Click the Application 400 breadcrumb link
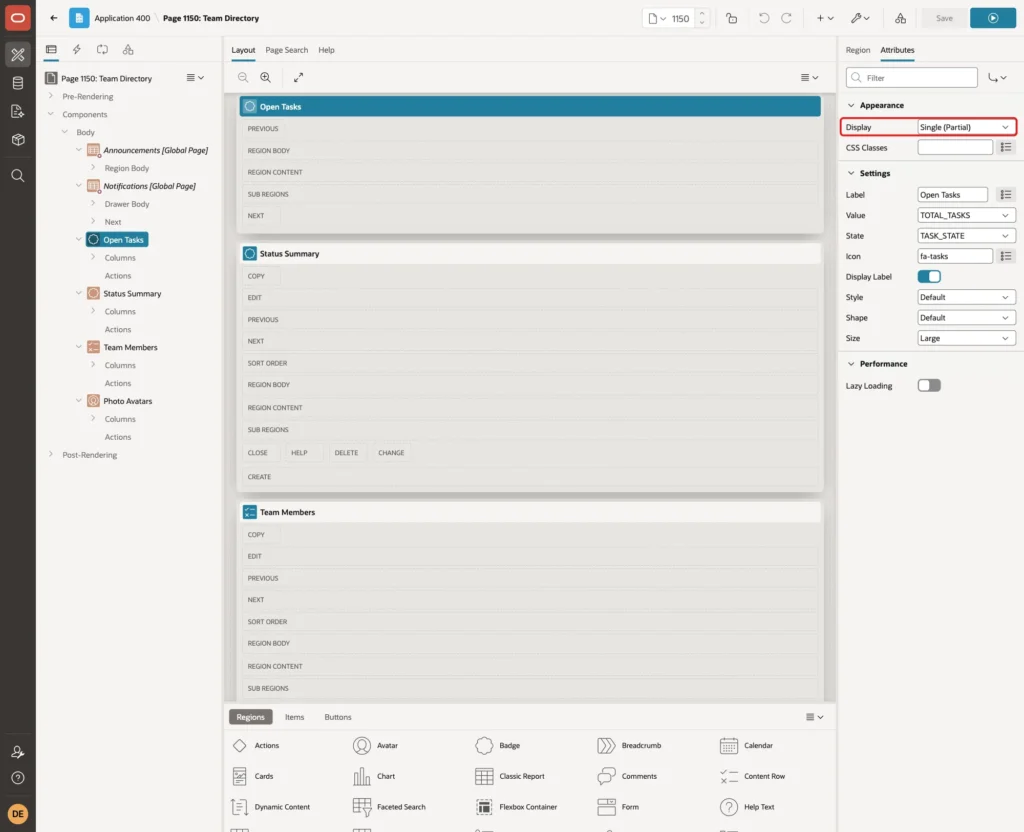 [122, 18]
